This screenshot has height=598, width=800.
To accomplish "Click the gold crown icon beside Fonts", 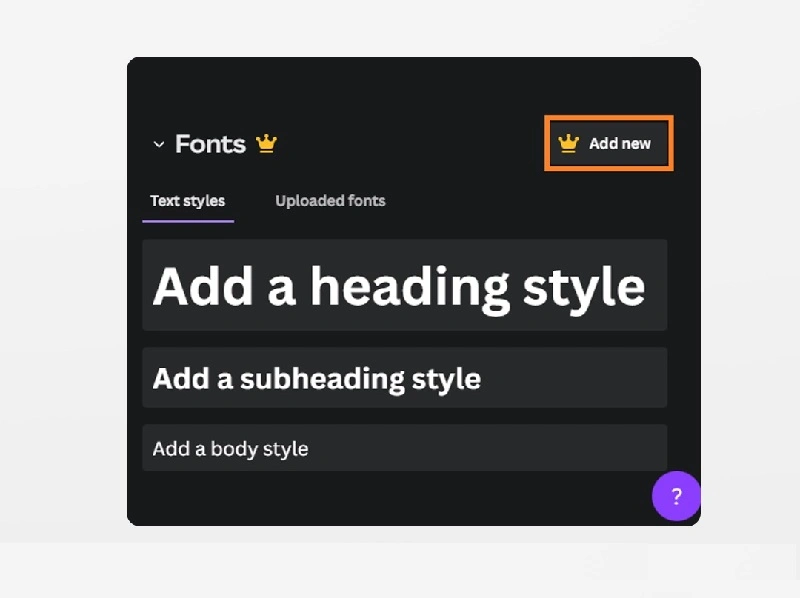I will (x=266, y=144).
